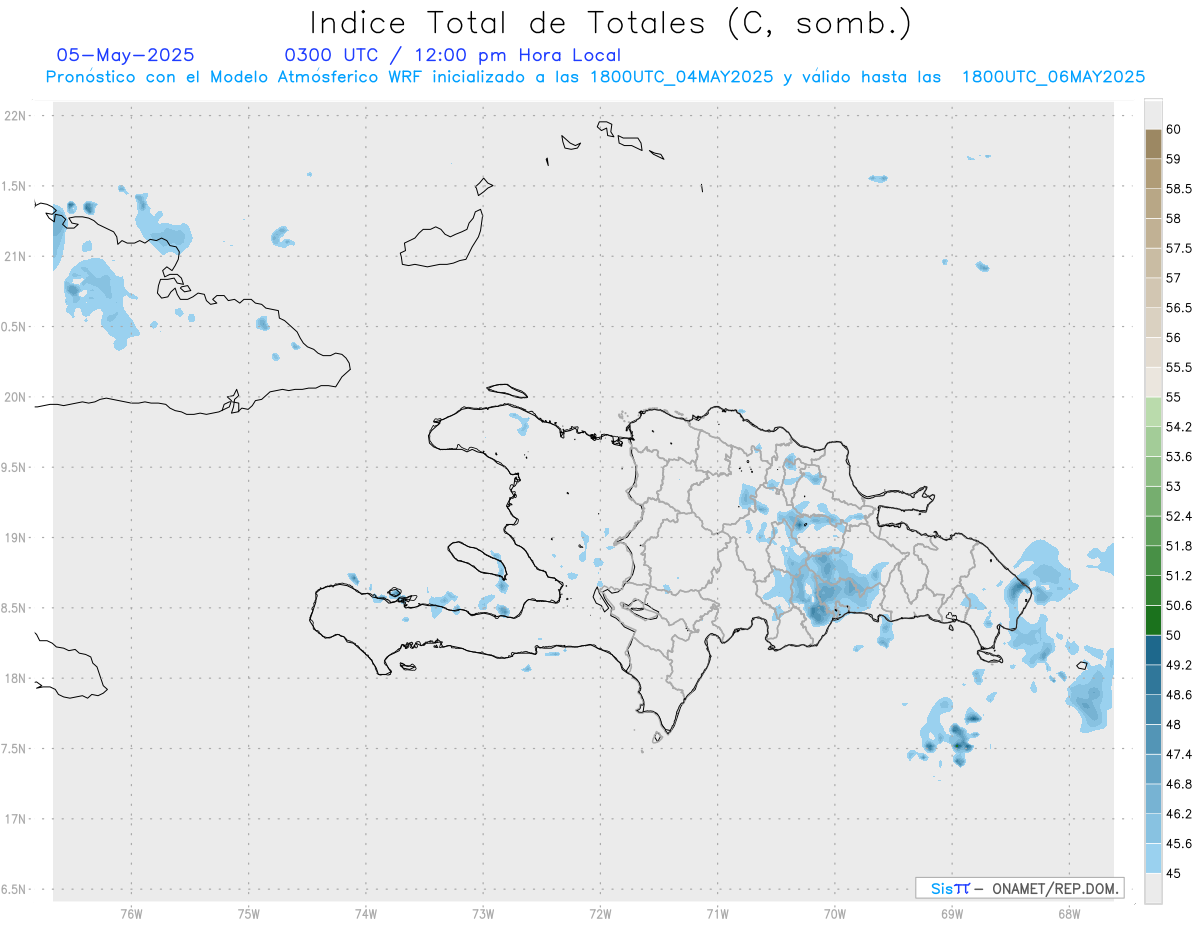The height and width of the screenshot is (927, 1200).
Task: Click the colorbar value "46.2"
Action: click(1179, 814)
